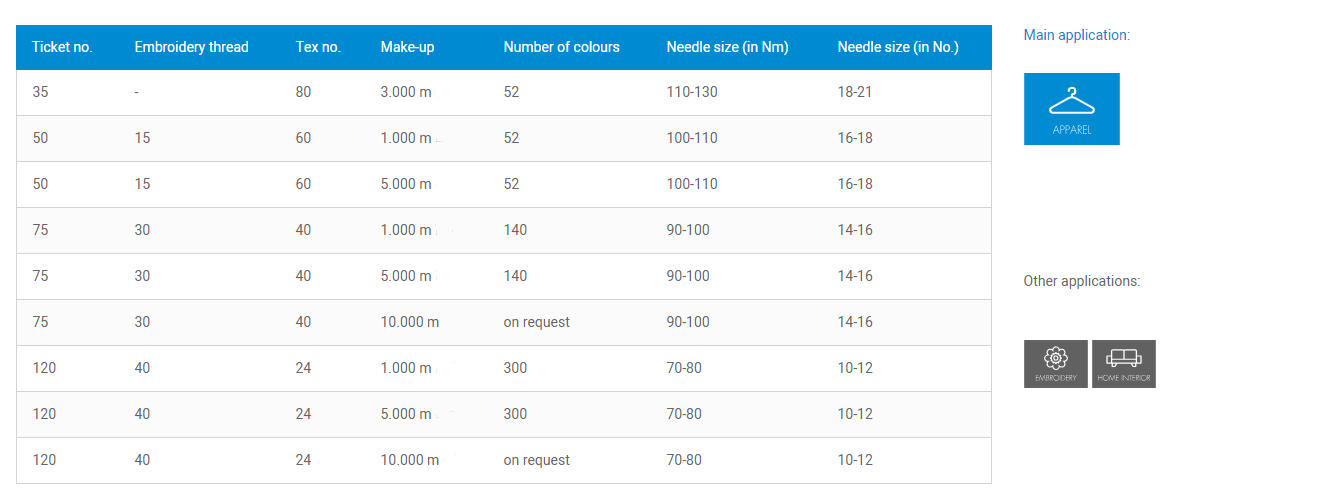Select the 110-130 needle size cell
The height and width of the screenshot is (497, 1322).
[692, 92]
